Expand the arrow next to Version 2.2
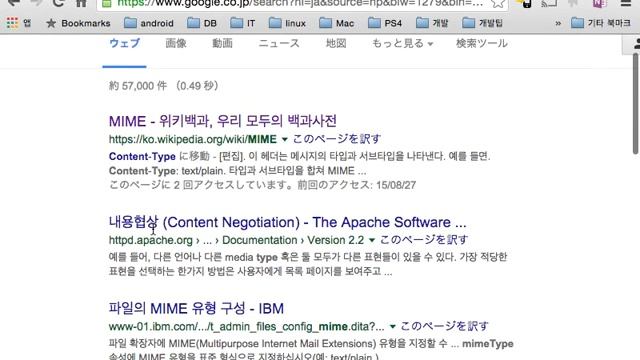Screen dimensions: 640x360 pyautogui.click(x=371, y=240)
